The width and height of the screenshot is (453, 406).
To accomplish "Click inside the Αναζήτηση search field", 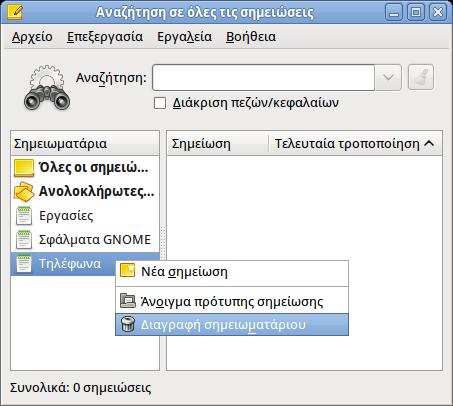I will pyautogui.click(x=263, y=77).
